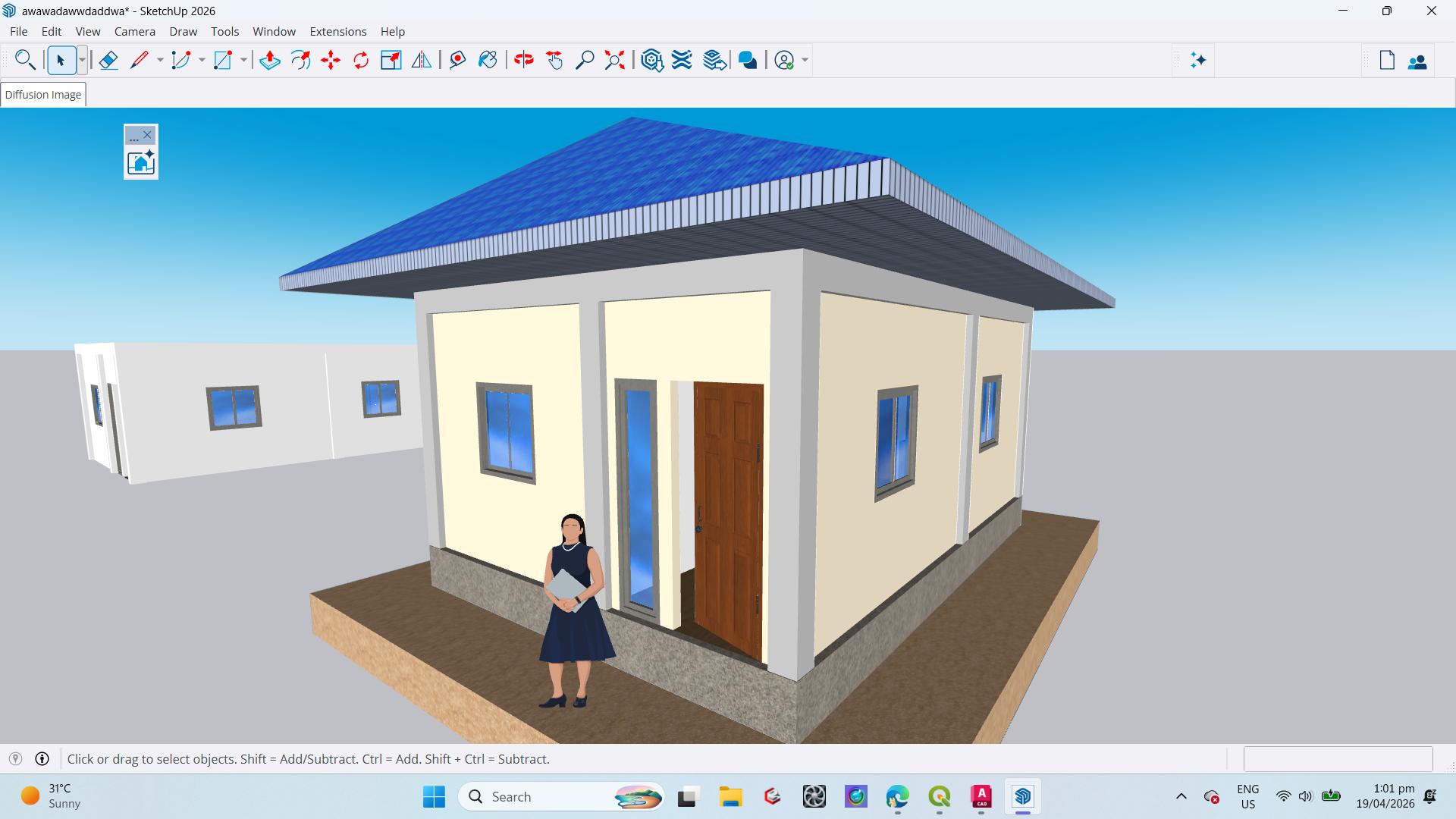The width and height of the screenshot is (1456, 819).
Task: Activate the Orbit tool
Action: point(524,60)
